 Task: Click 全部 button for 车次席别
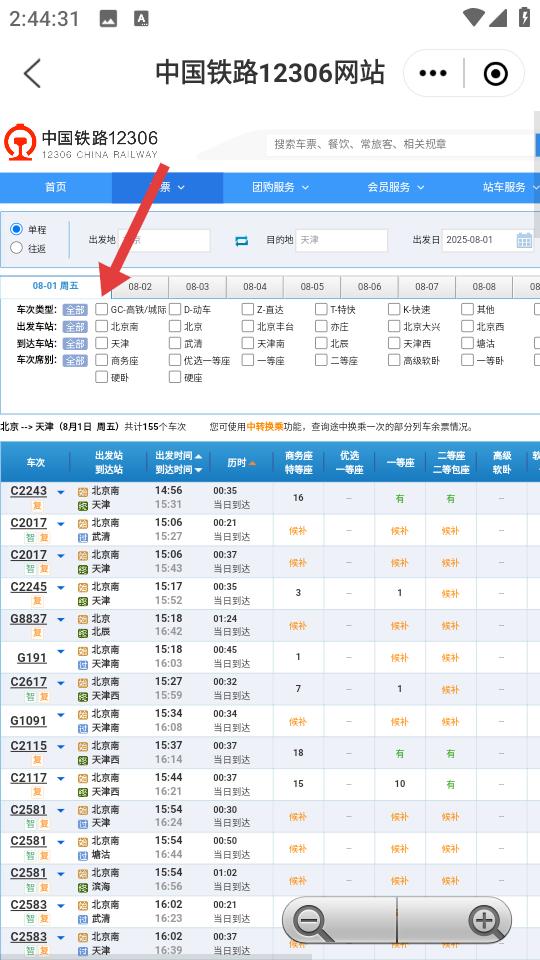[x=75, y=361]
